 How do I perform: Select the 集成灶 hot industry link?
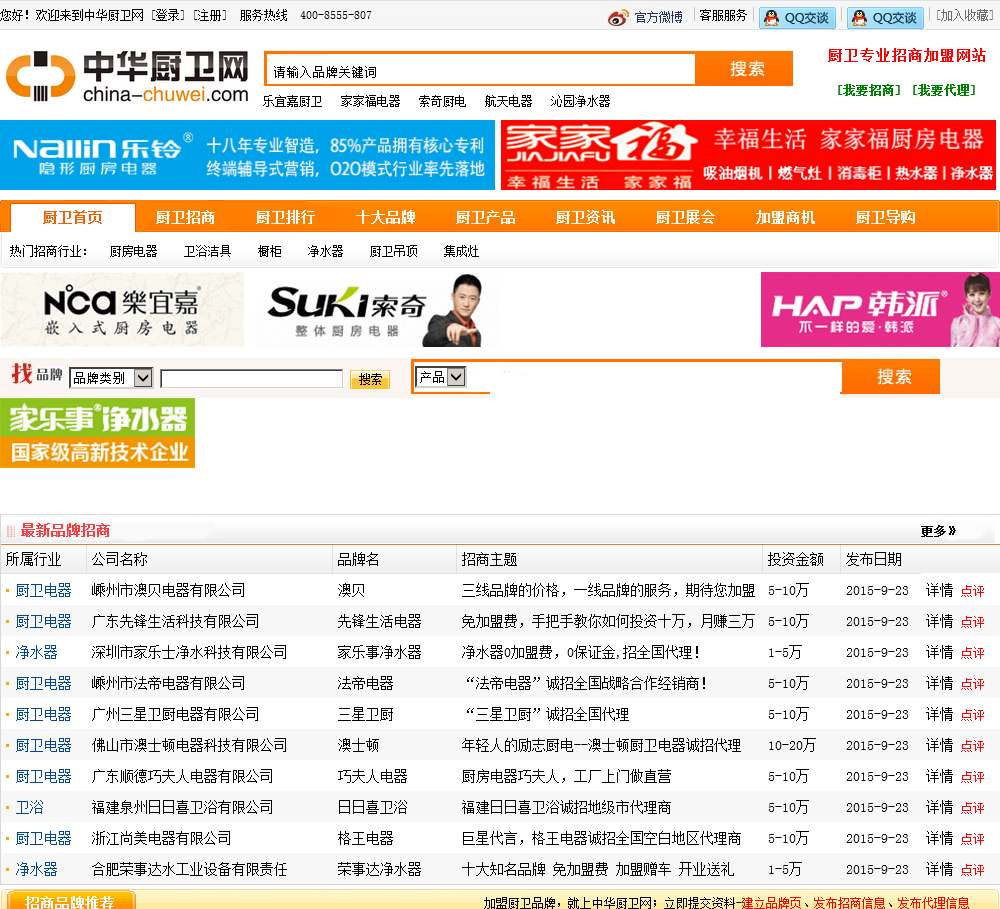461,251
